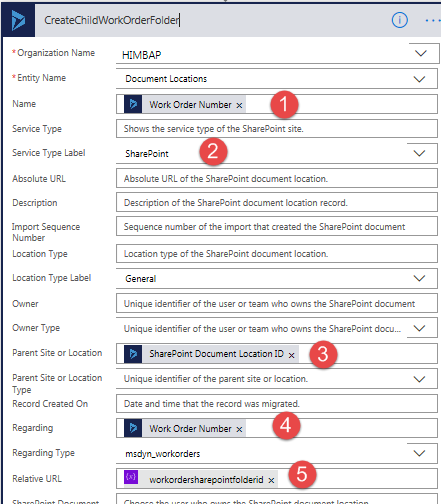Screen dimensions: 441x504
Task: Expand the Location Type Label dropdown
Action: click(x=419, y=278)
